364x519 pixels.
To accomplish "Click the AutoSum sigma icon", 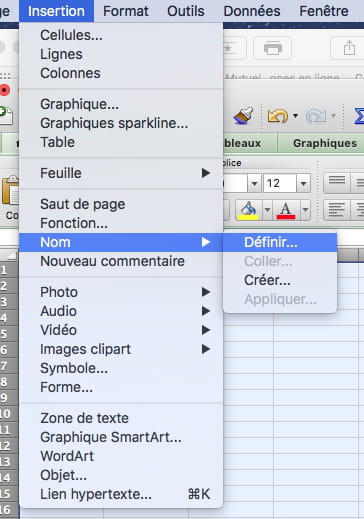I will coord(359,116).
